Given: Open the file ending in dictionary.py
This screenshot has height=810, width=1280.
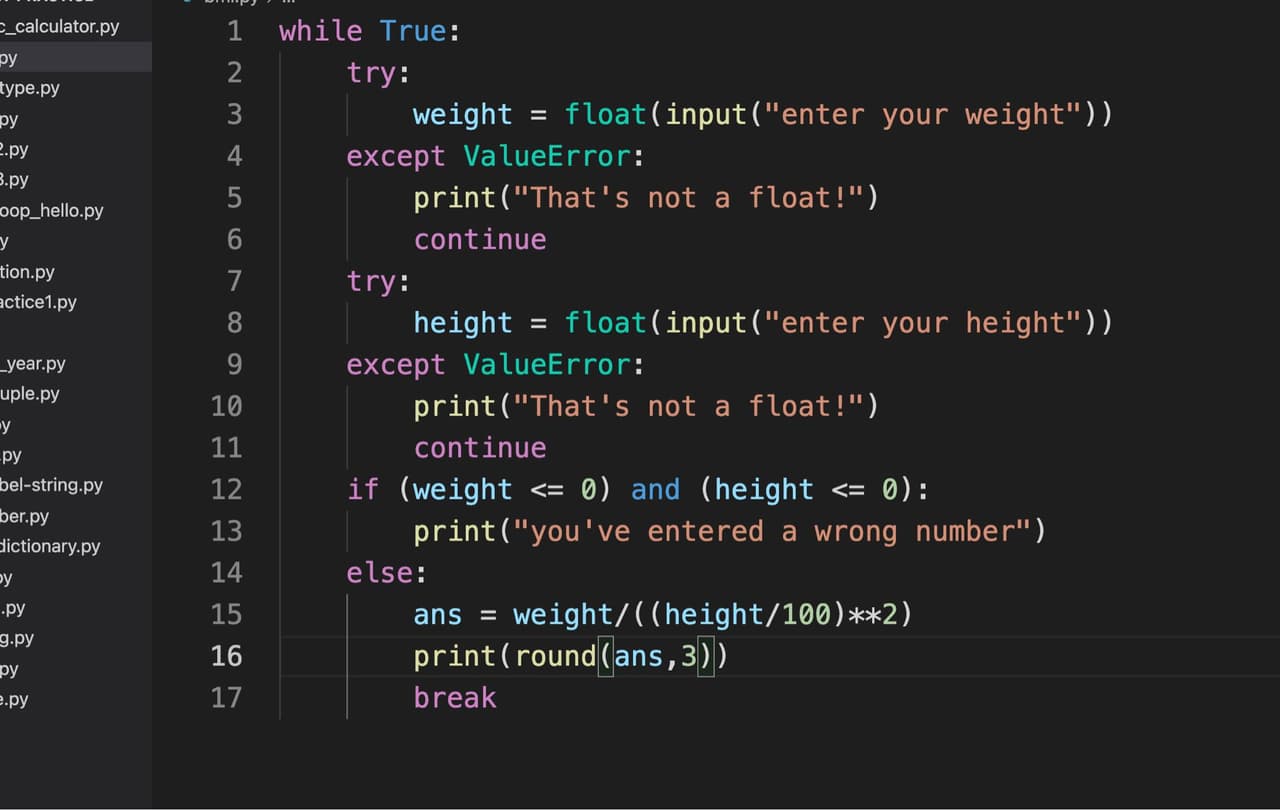Looking at the screenshot, I should point(50,547).
